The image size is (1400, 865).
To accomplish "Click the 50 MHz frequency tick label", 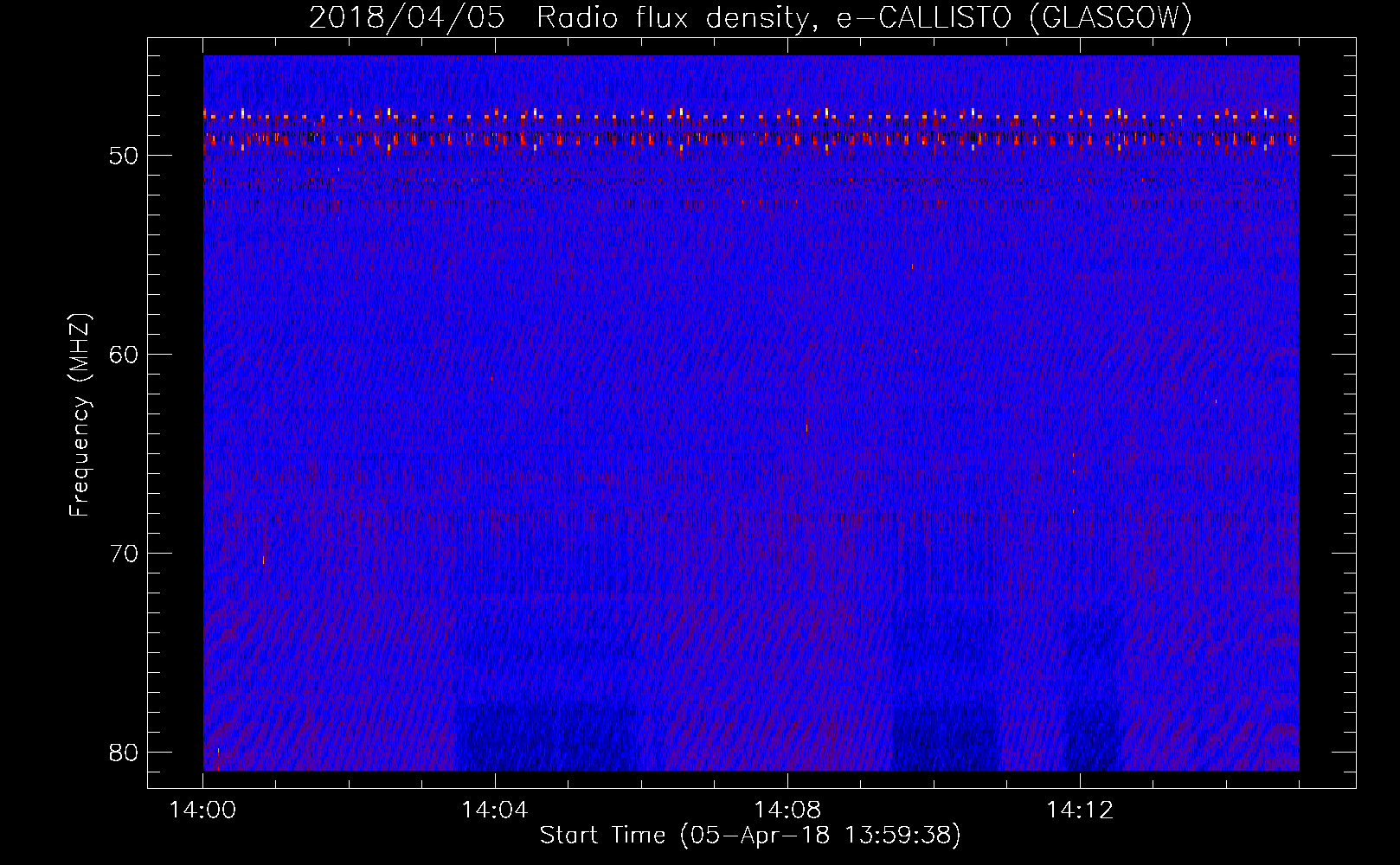I will pyautogui.click(x=124, y=157).
